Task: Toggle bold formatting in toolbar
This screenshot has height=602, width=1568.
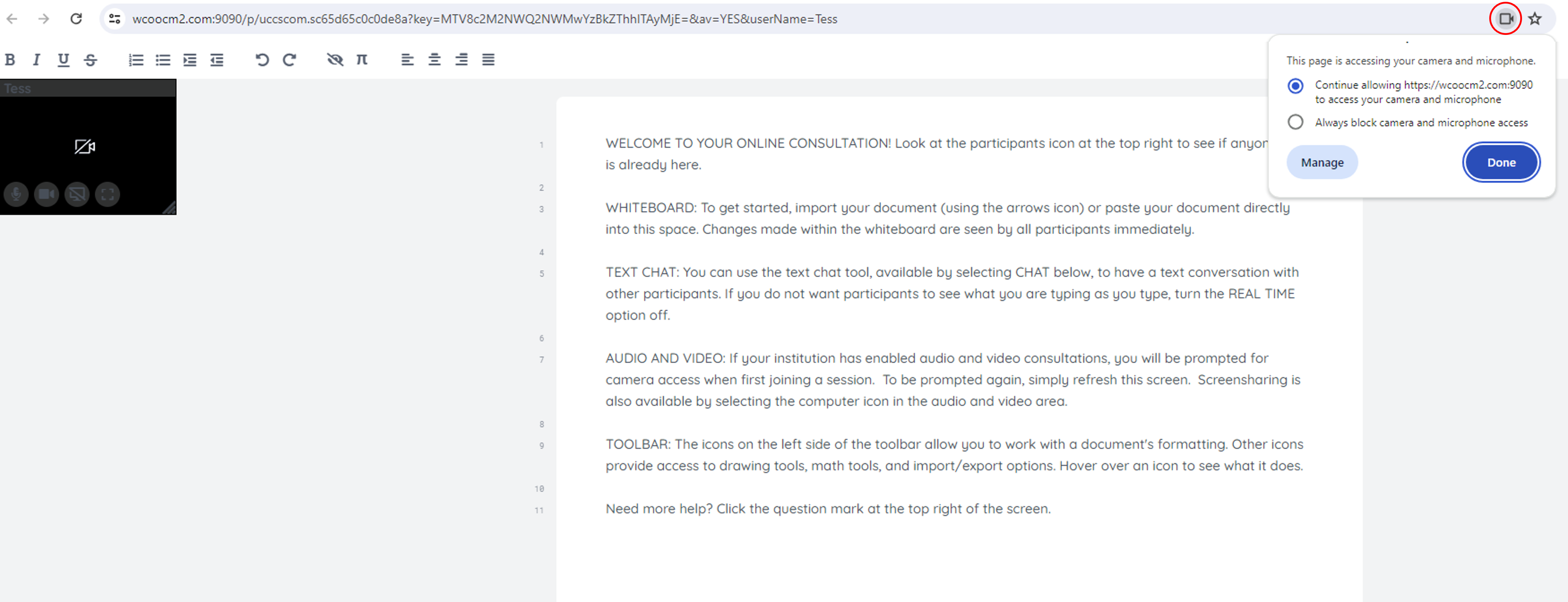Action: (10, 59)
